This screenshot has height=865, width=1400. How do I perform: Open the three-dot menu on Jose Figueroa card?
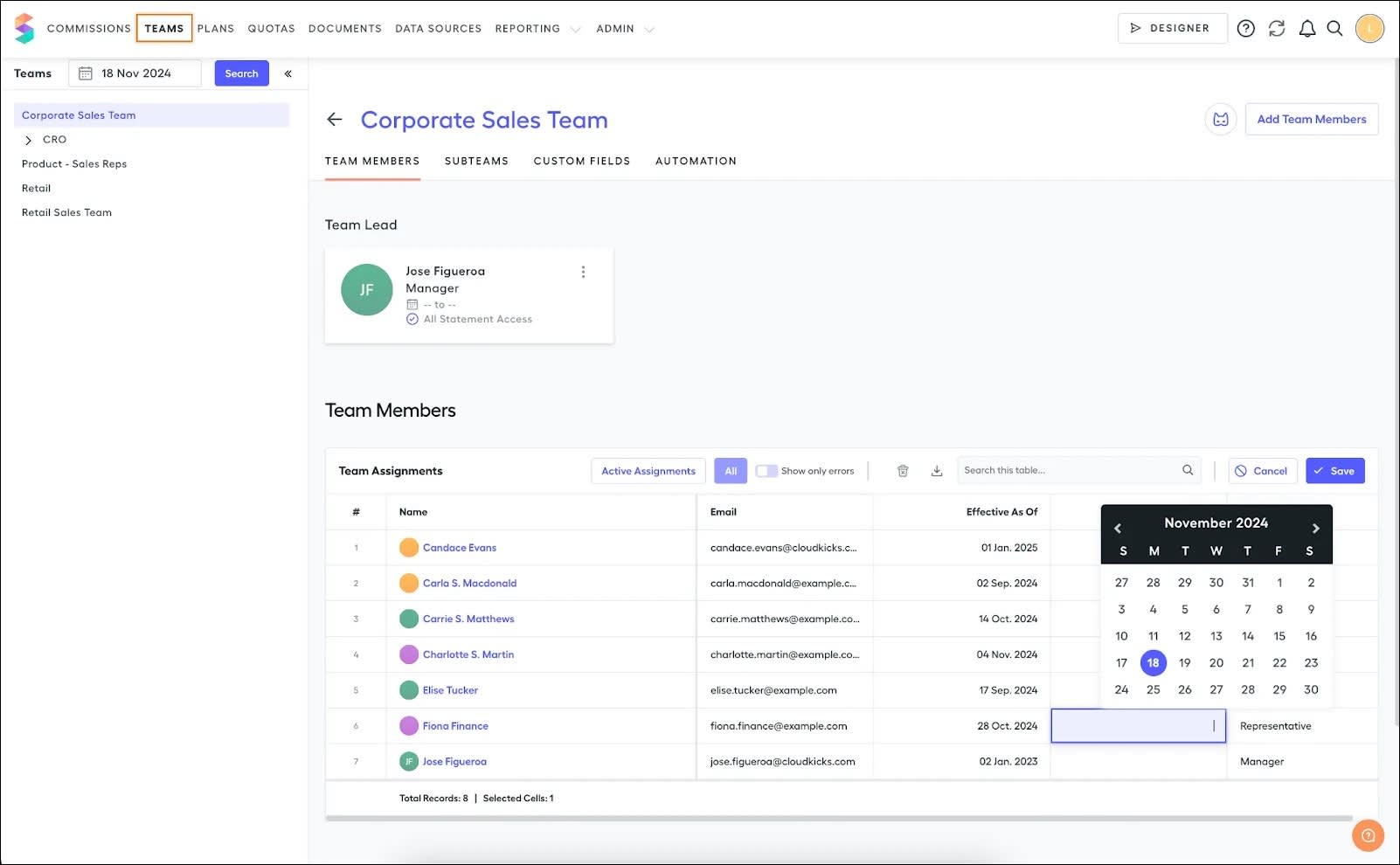click(583, 272)
